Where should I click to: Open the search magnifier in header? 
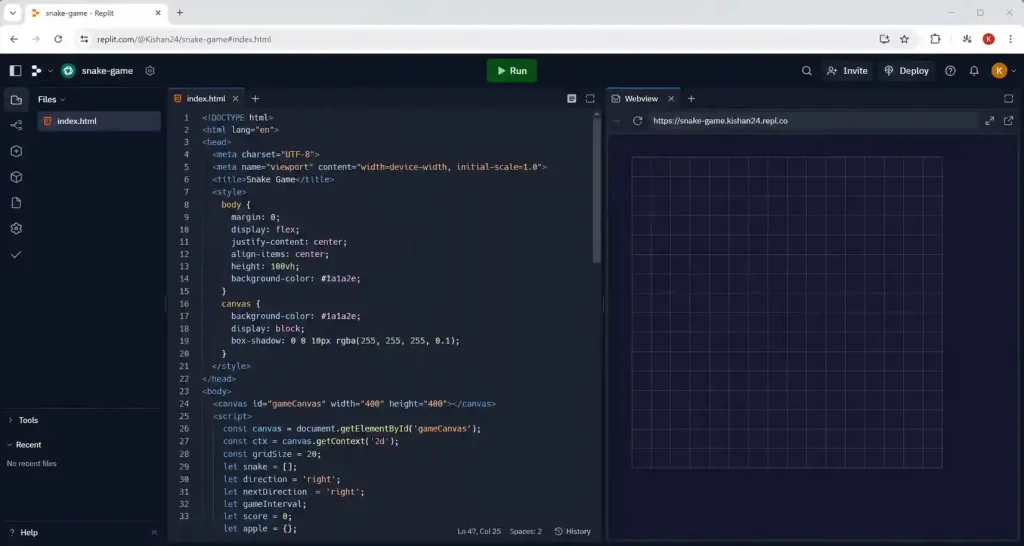pyautogui.click(x=807, y=71)
